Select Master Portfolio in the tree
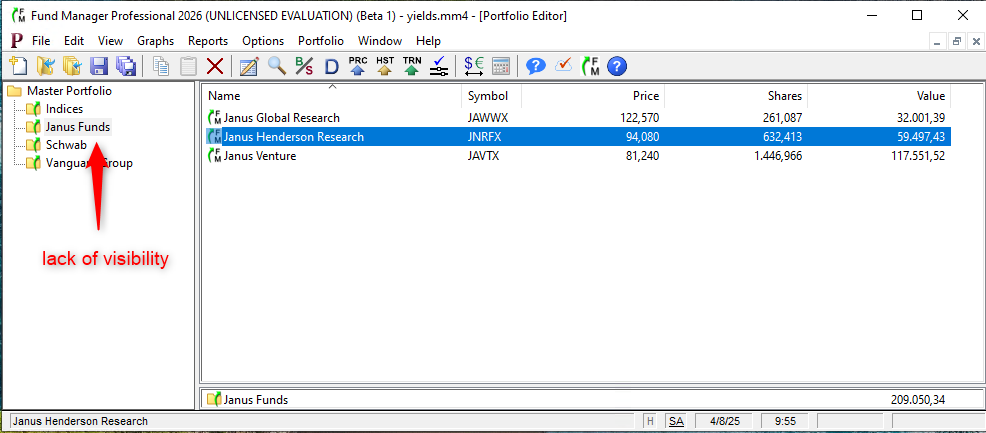 [x=69, y=91]
